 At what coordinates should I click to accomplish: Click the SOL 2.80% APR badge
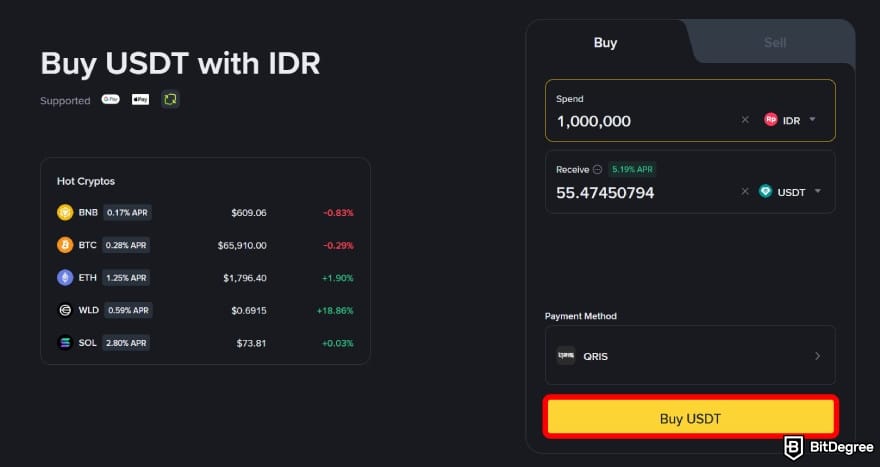coord(126,343)
